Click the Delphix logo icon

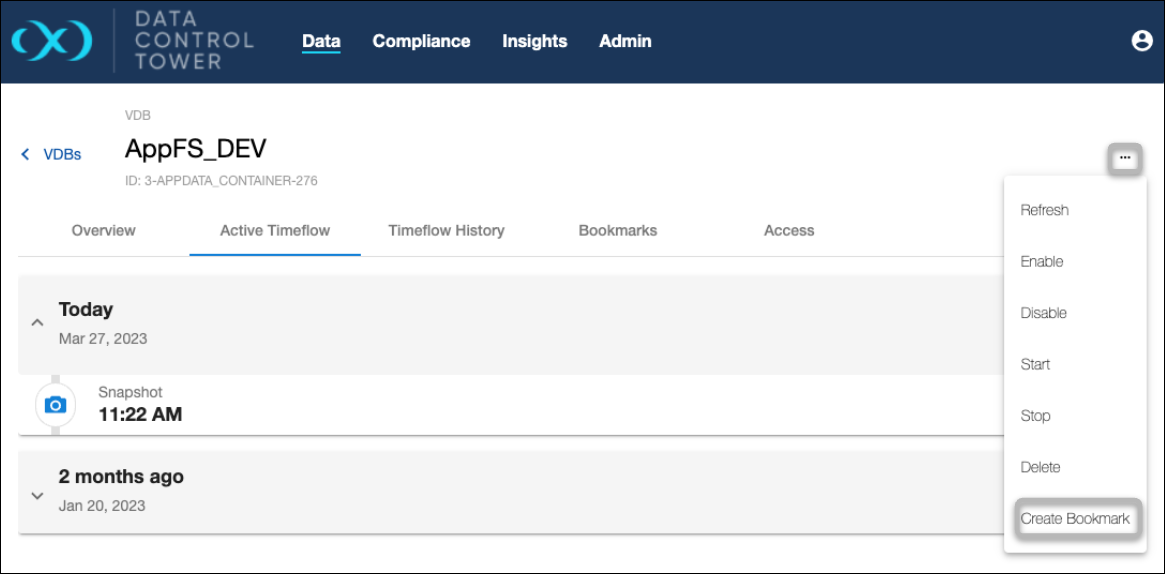click(x=53, y=41)
